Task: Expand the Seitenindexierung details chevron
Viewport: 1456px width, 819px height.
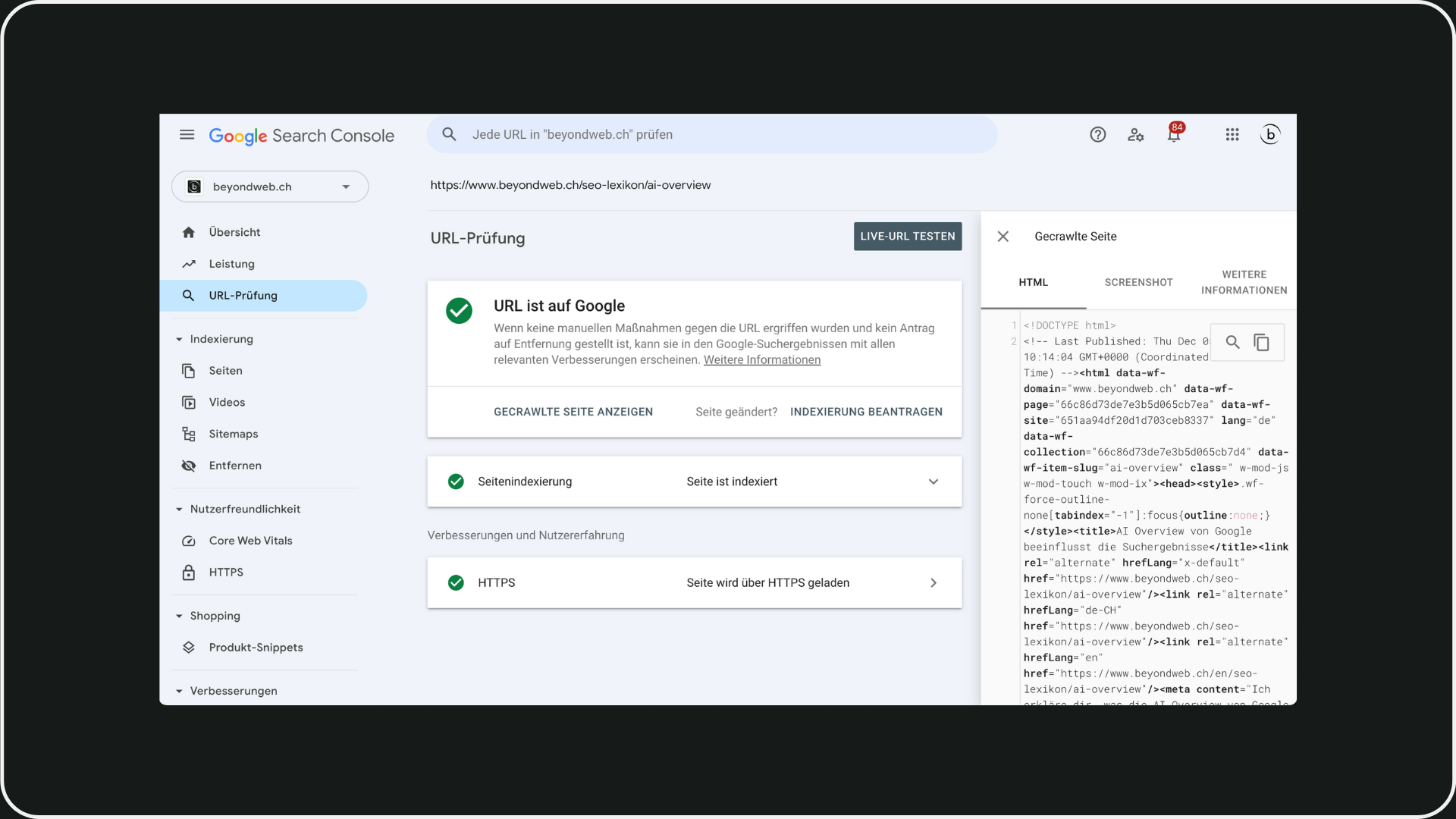Action: point(934,482)
